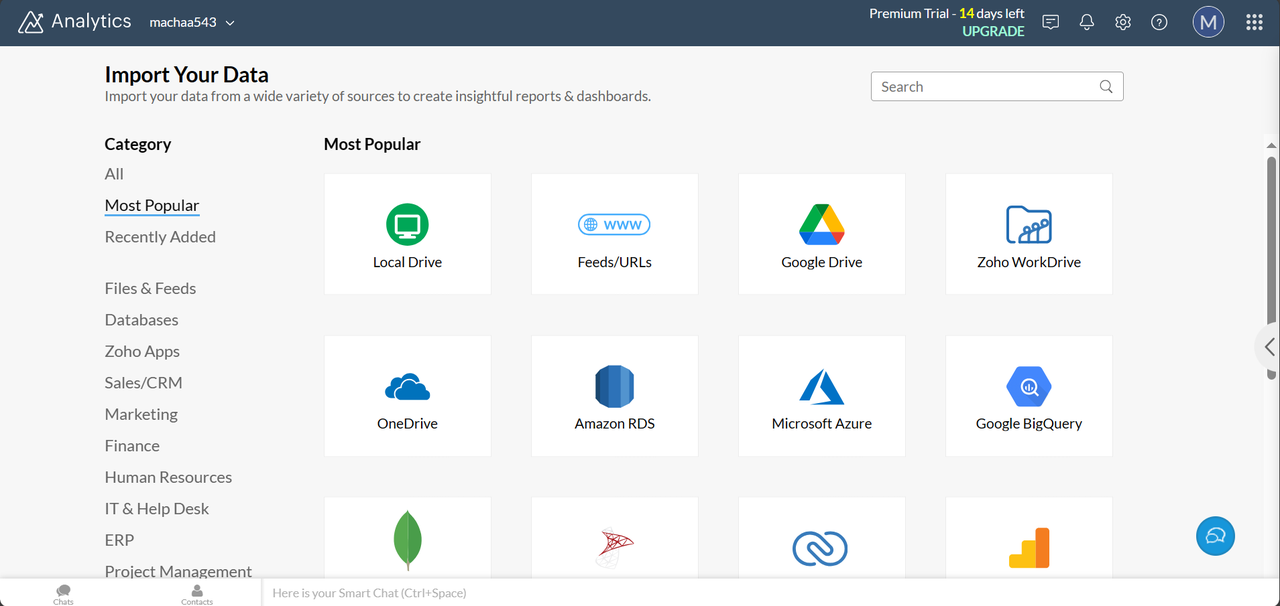Open the notifications bell

[1087, 22]
